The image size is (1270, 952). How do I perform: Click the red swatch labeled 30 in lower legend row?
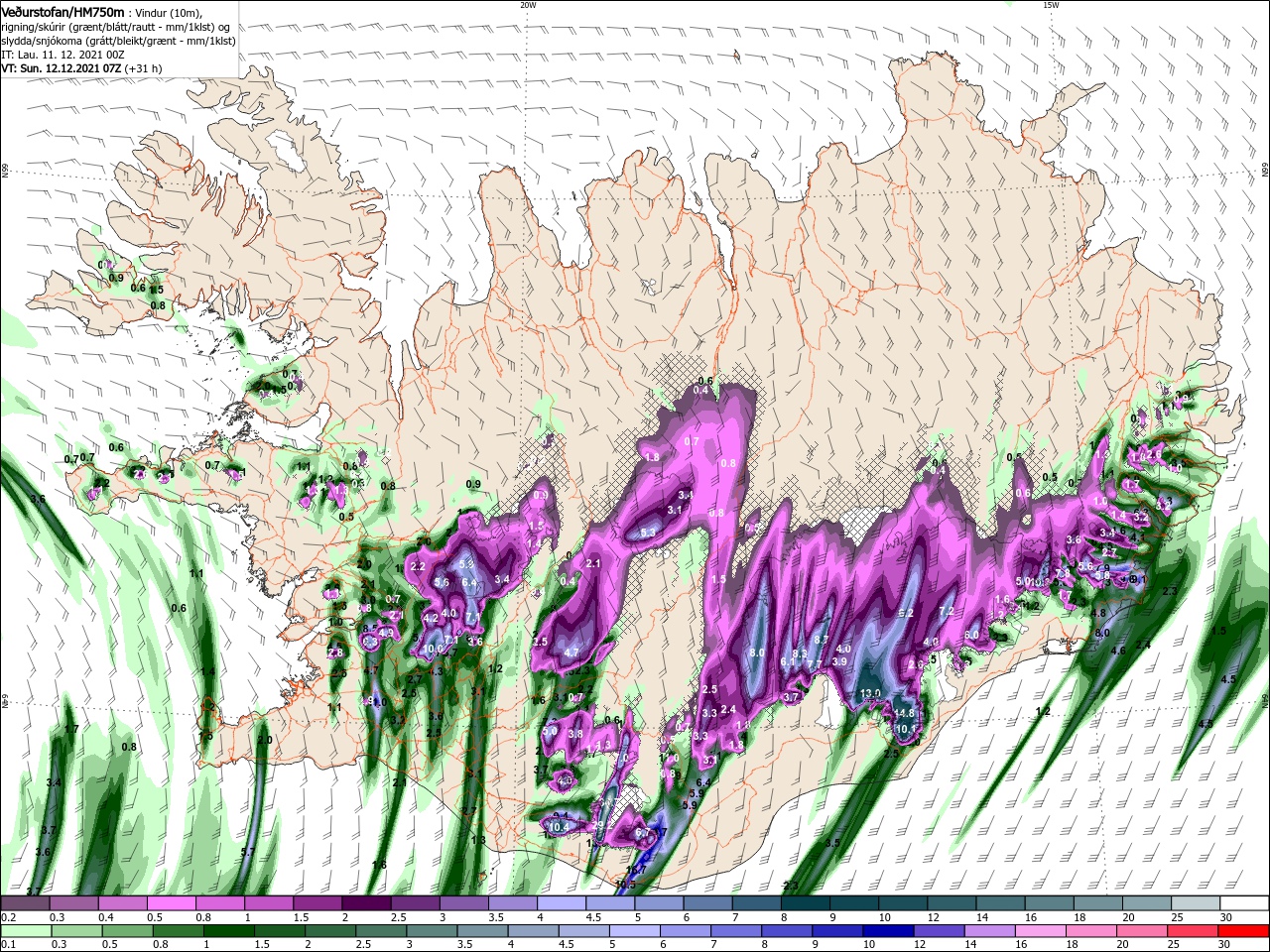coord(1245,931)
